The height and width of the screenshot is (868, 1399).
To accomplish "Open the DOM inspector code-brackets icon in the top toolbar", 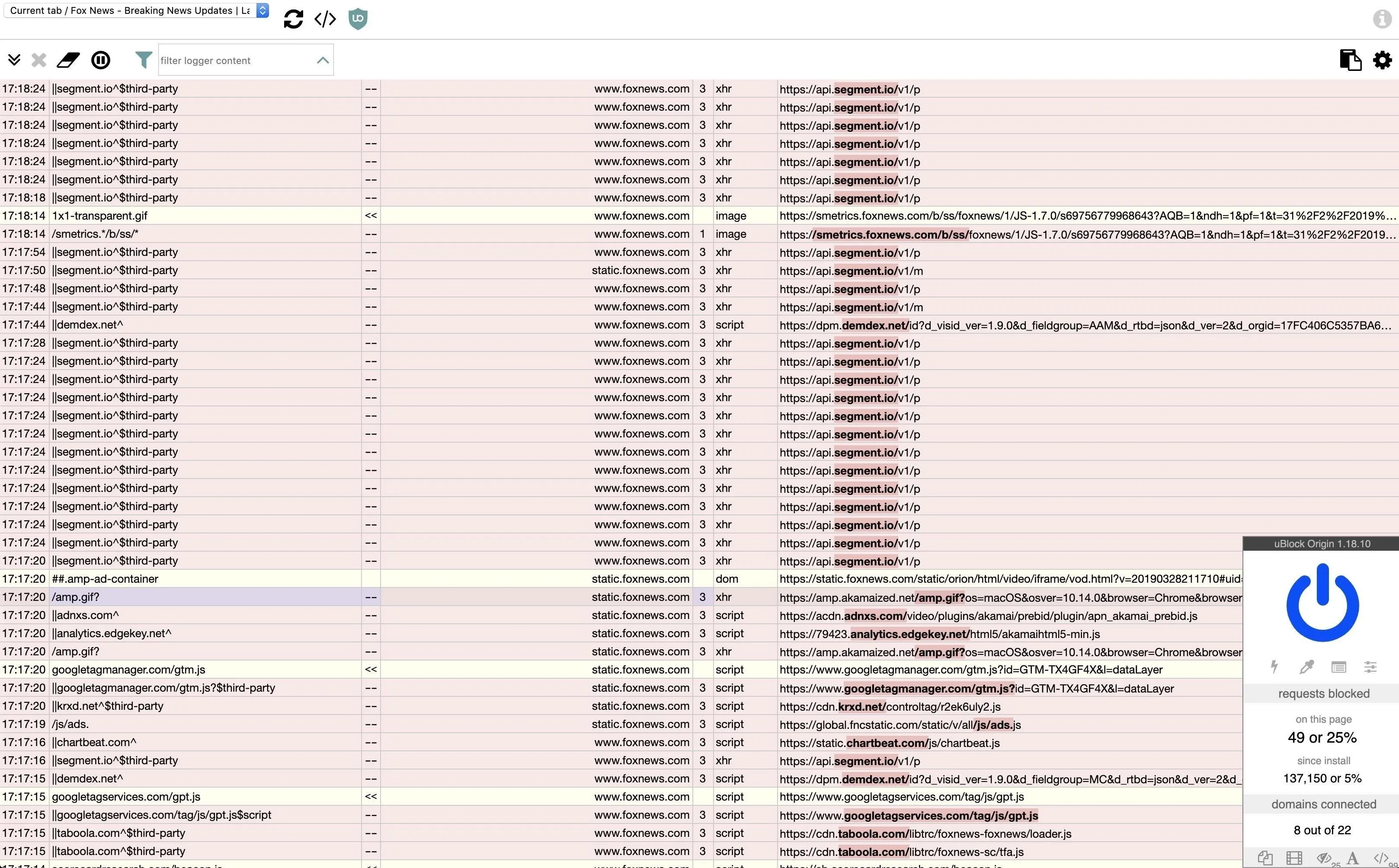I will tap(325, 19).
